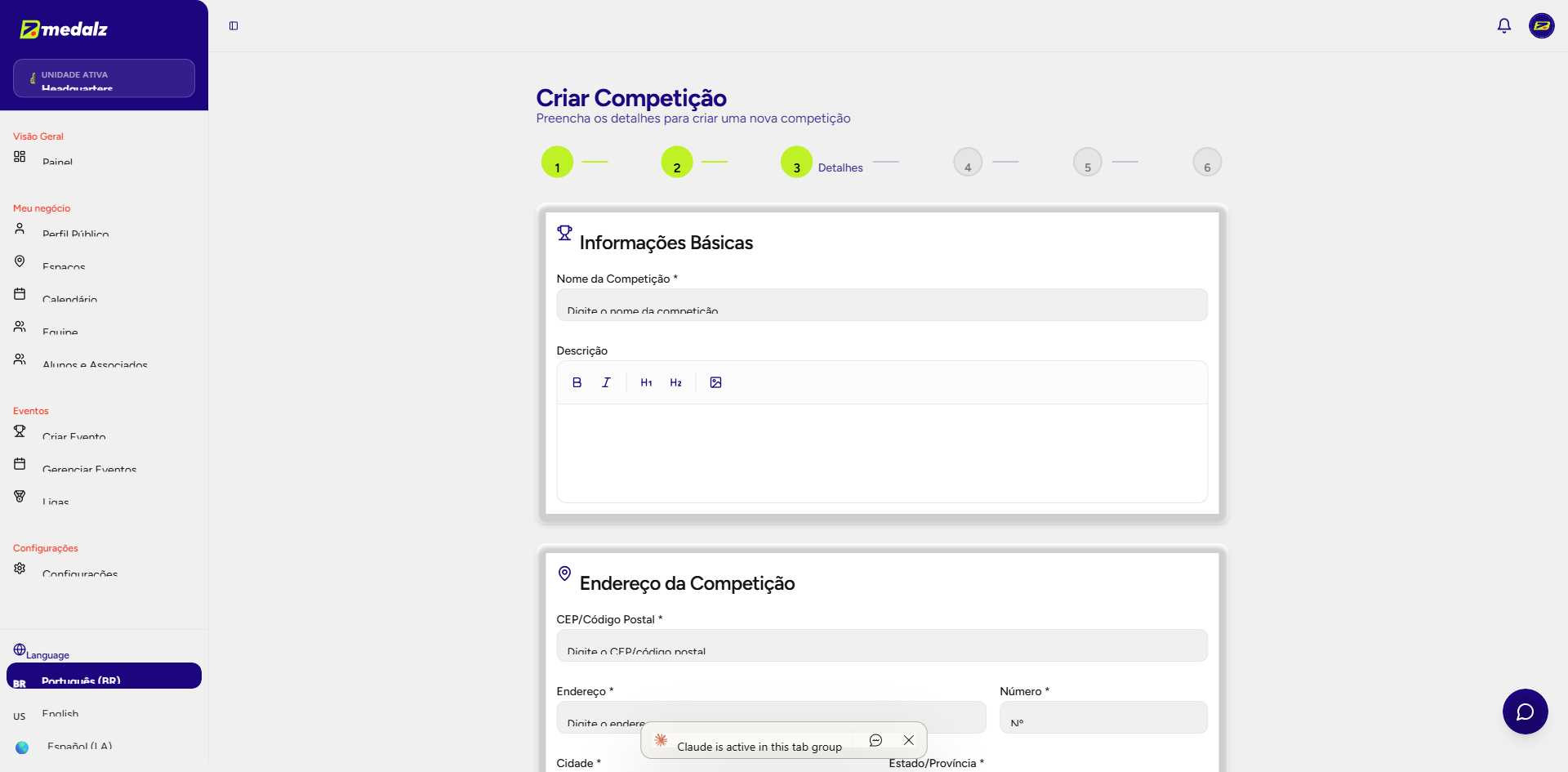Click the Configurações gear icon
Image resolution: width=1568 pixels, height=772 pixels.
(20, 568)
